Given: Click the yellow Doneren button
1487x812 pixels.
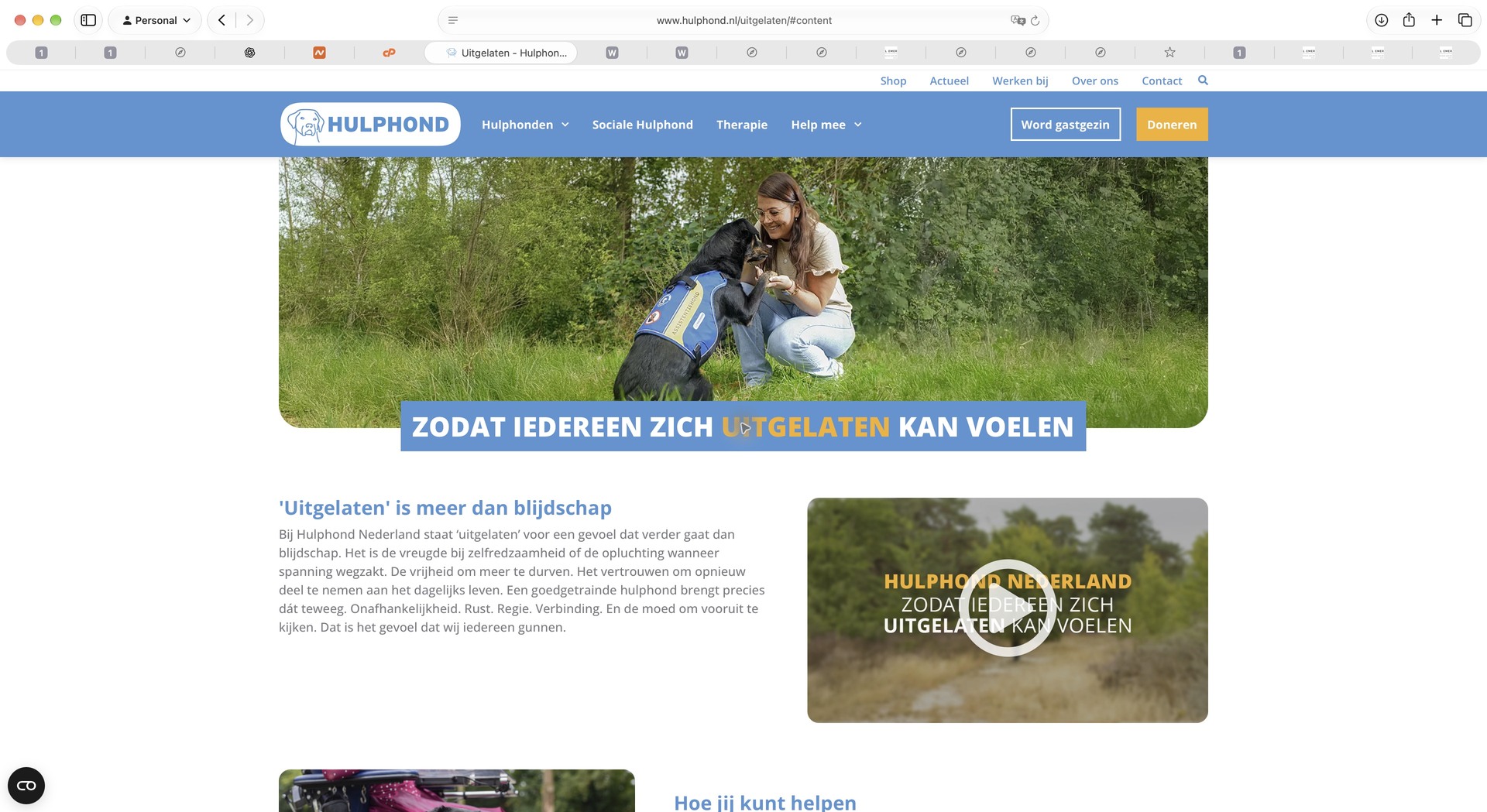Looking at the screenshot, I should 1172,125.
